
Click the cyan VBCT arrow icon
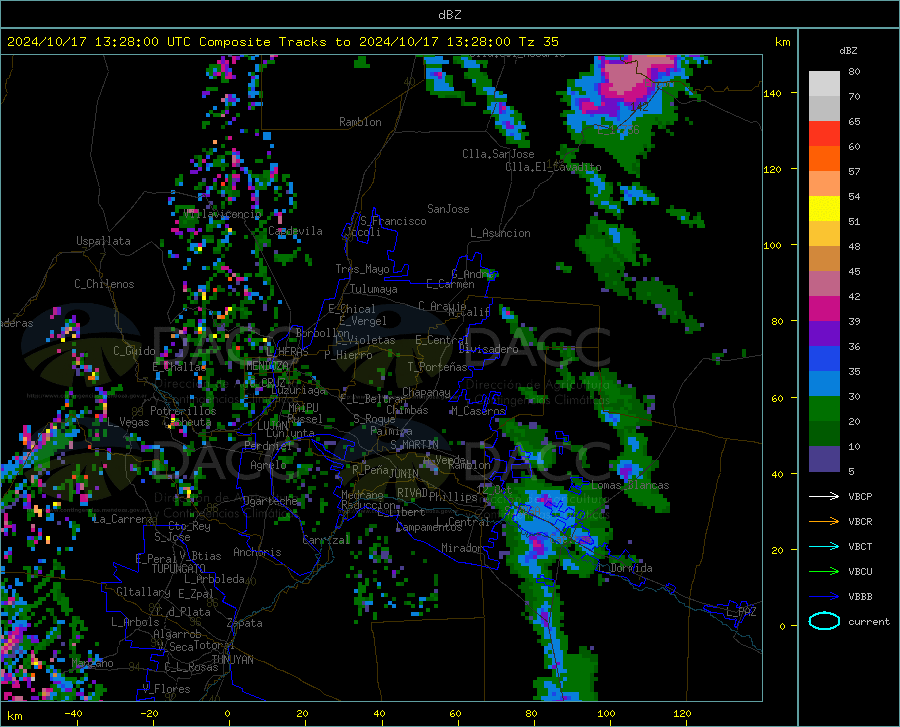tap(824, 546)
